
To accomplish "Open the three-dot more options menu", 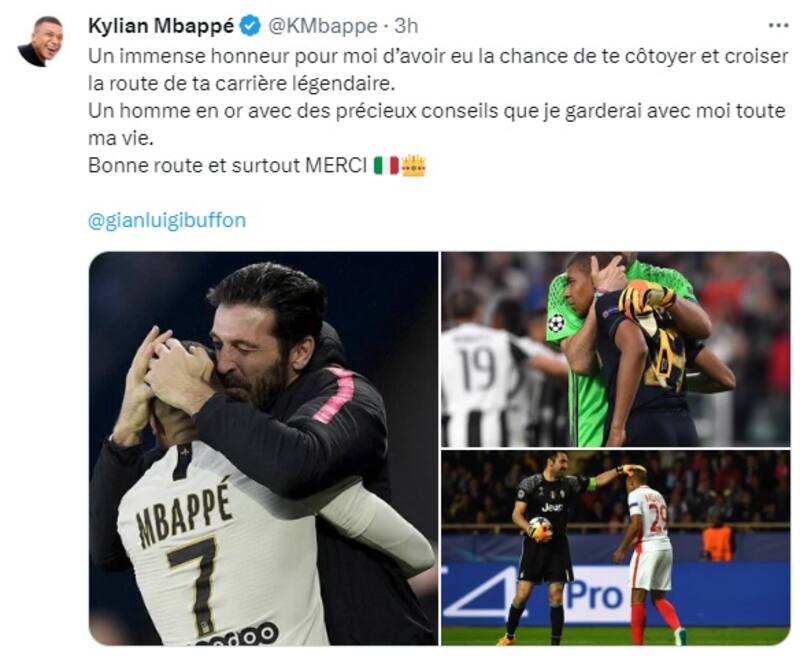I will 779,26.
